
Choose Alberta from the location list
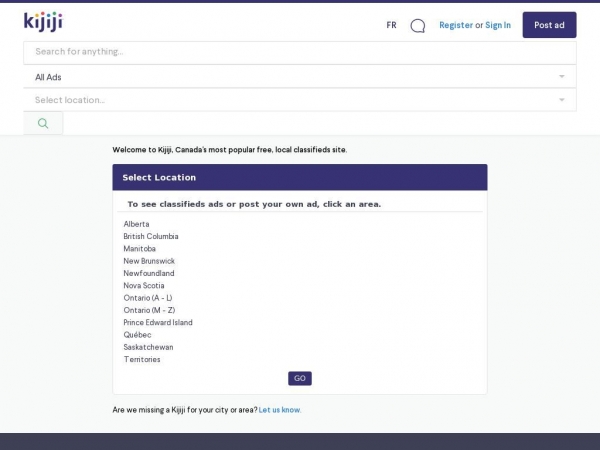136,224
